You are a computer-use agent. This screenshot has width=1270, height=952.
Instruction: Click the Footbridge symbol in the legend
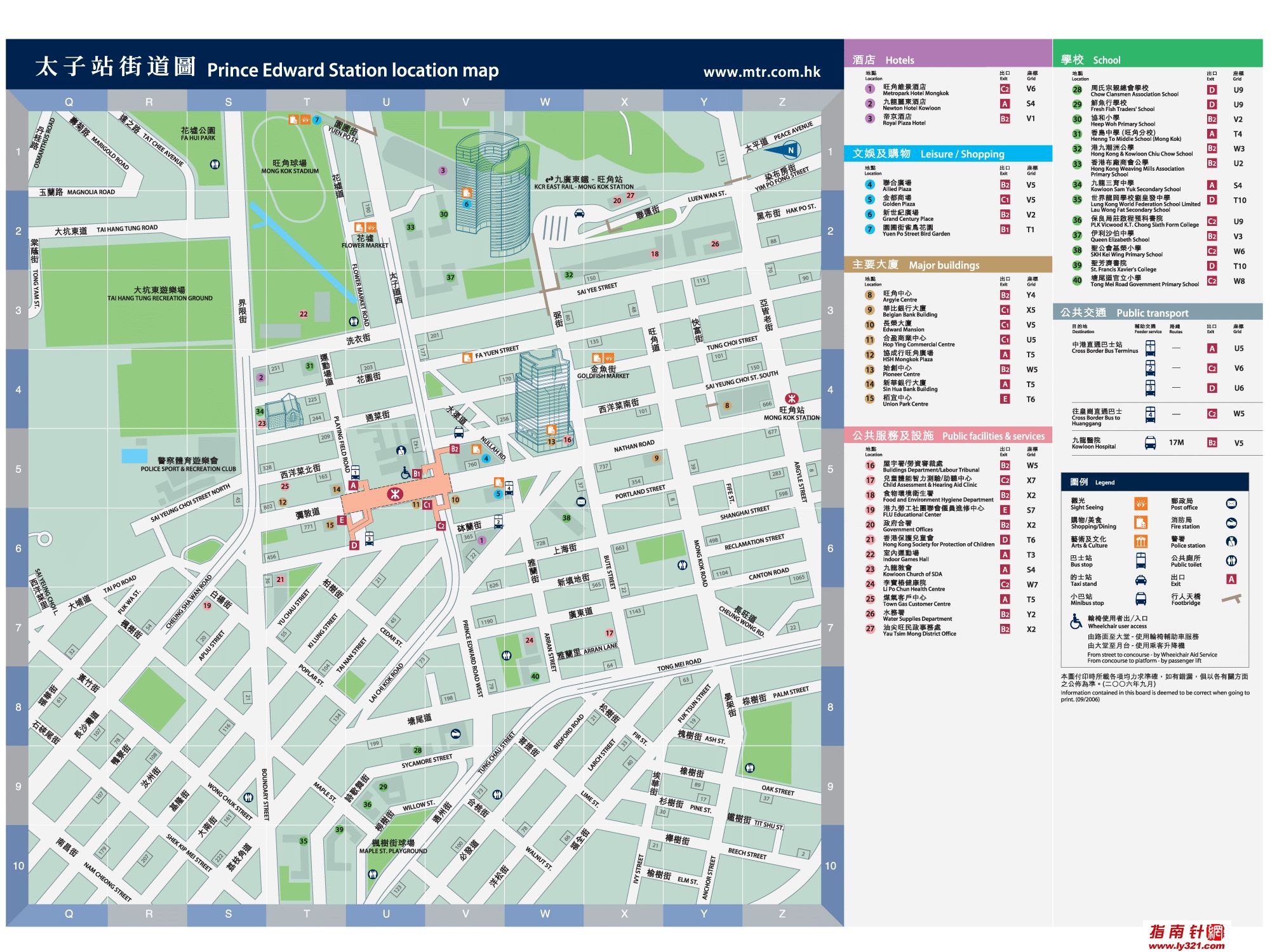point(1231,598)
